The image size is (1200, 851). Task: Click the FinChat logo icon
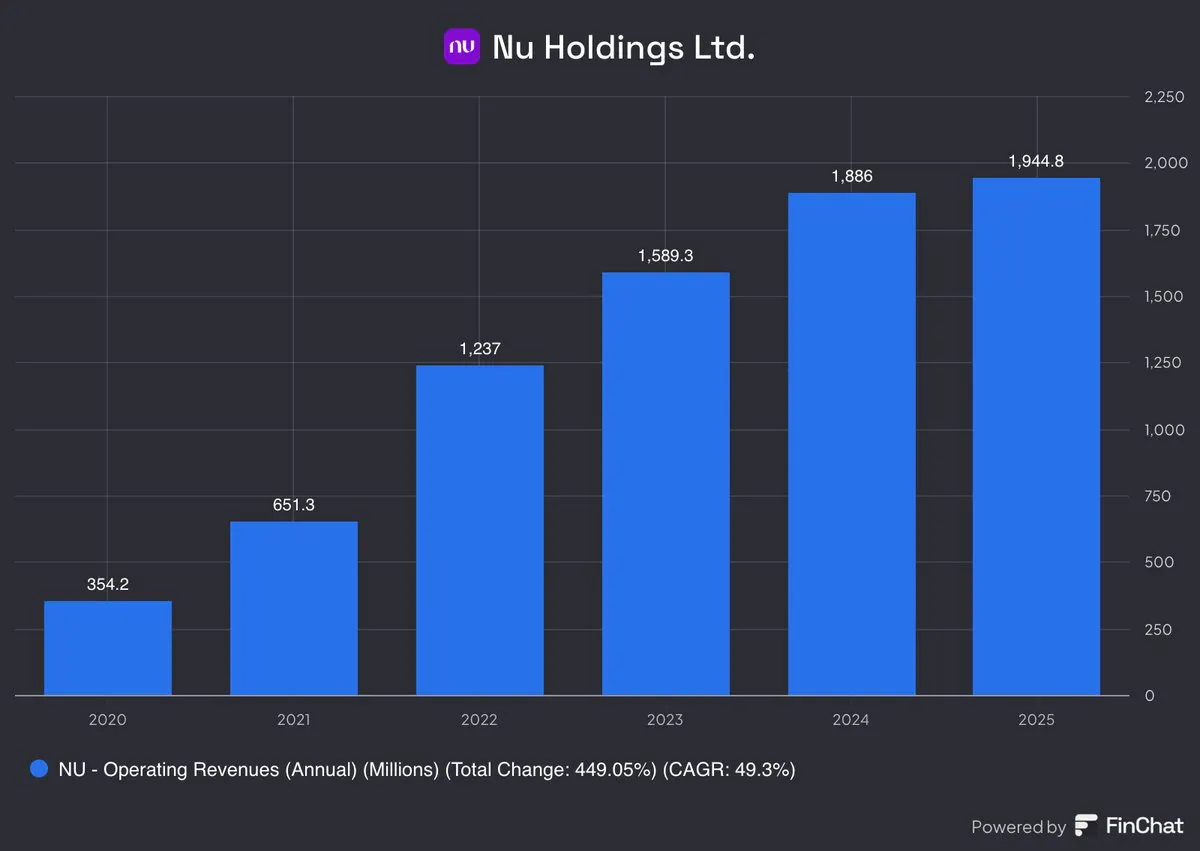[1086, 826]
